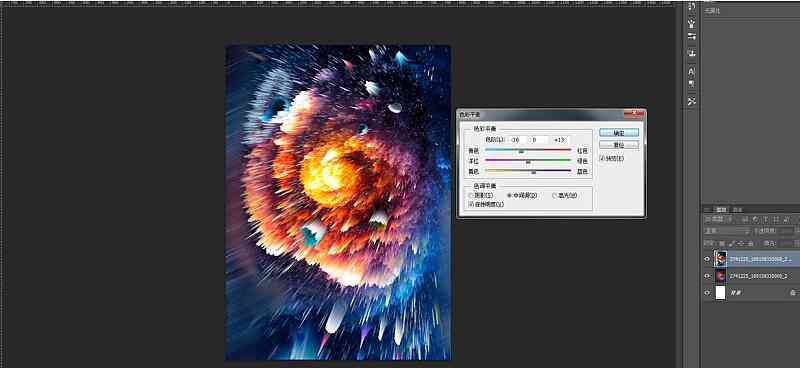
Task: Open the Clone Source stamp icon in the dock
Action: [x=691, y=53]
